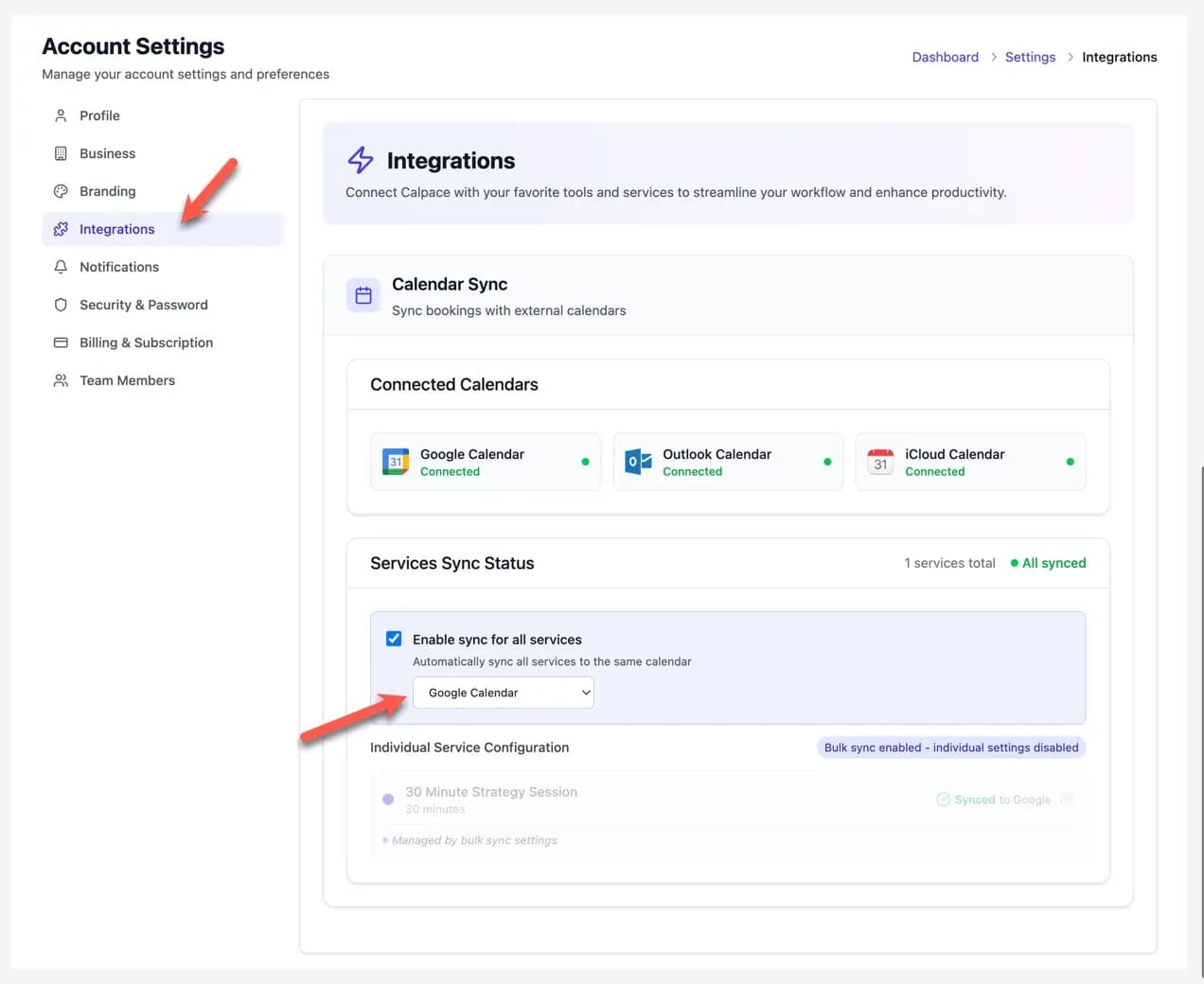Click the Dashboard breadcrumb link
The image size is (1204, 984).
[945, 57]
